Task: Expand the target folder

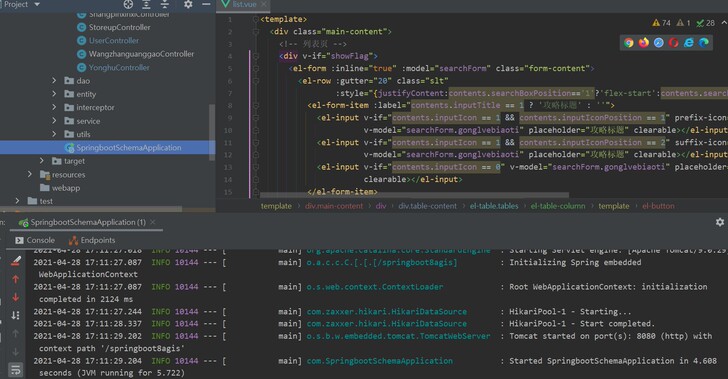Action: 42,161
